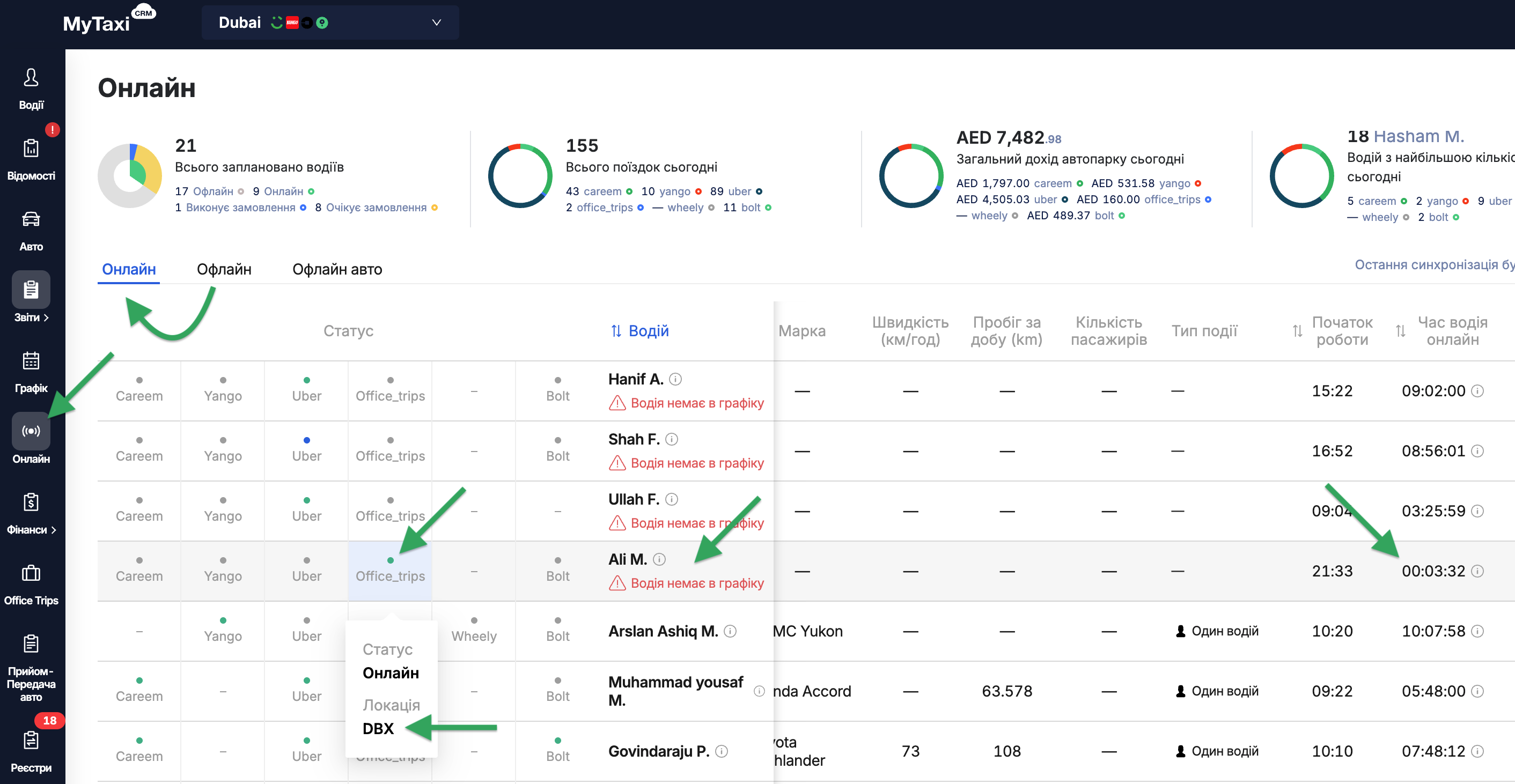Click Office_trips status cell in Ali M. row
The width and height of the screenshot is (1515, 784).
click(390, 570)
